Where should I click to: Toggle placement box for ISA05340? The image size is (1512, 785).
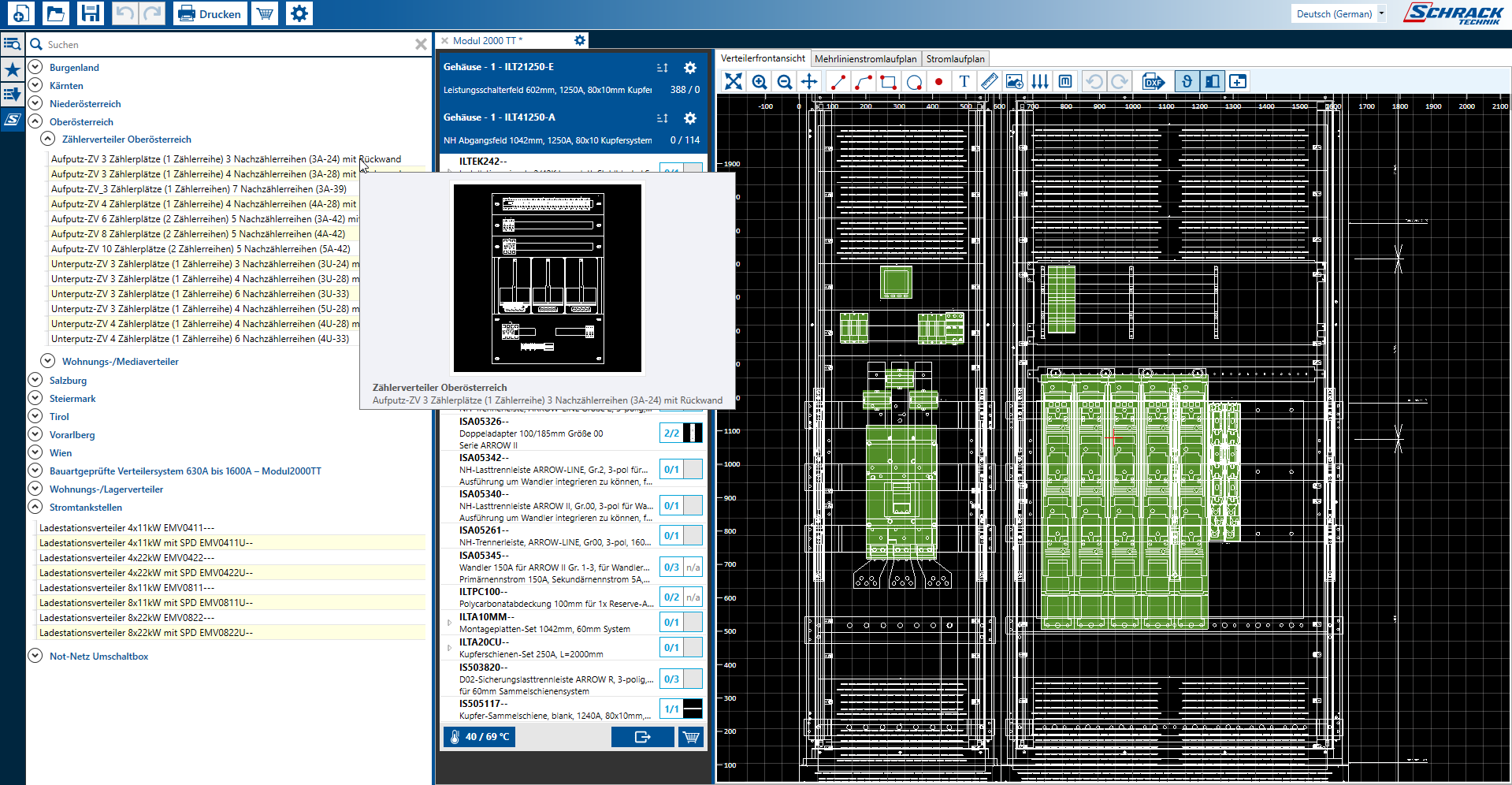[693, 506]
